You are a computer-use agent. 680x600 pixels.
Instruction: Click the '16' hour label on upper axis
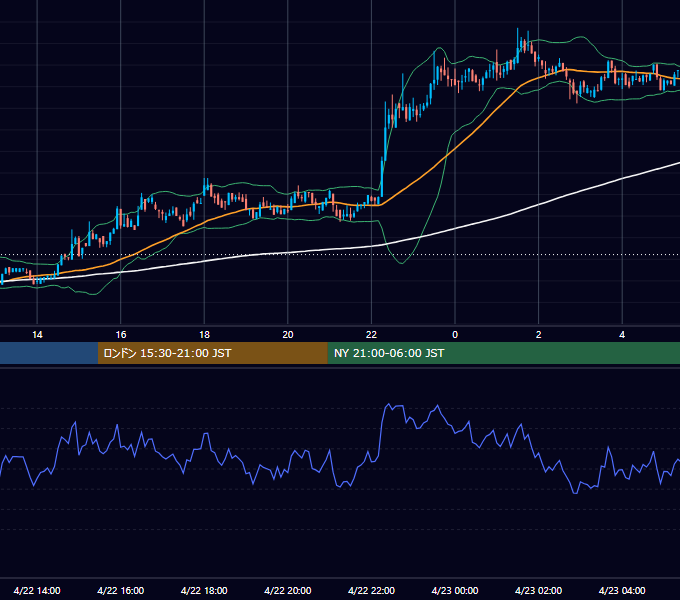121,335
